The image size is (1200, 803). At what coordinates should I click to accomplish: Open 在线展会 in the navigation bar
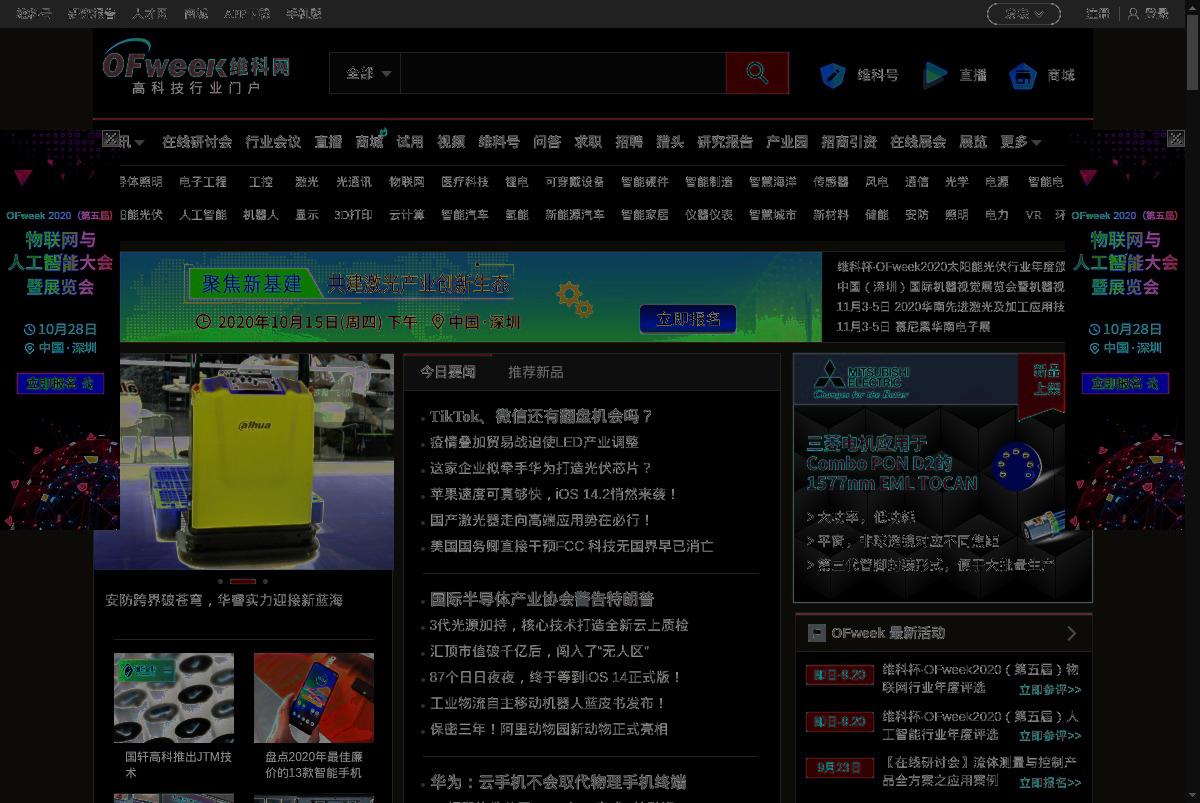click(x=918, y=142)
